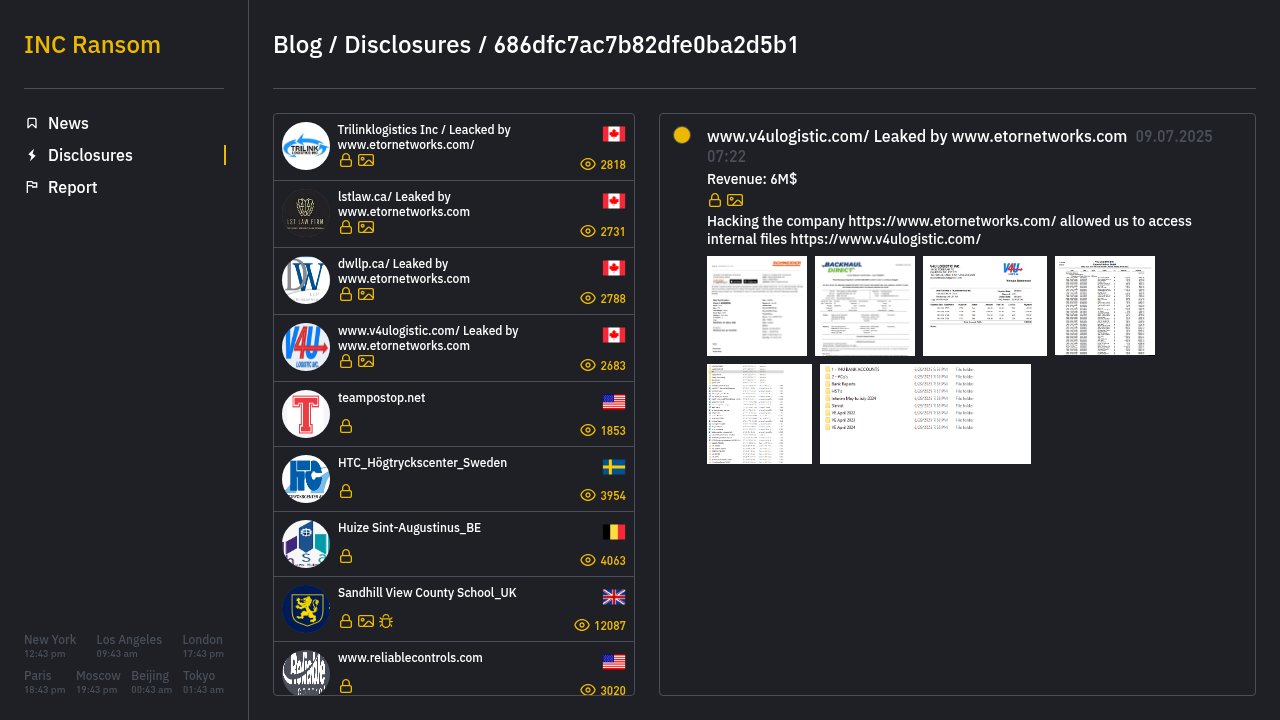Image resolution: width=1280 pixels, height=720 pixels.
Task: Open the dwllp.ca disclosure entry
Action: (x=454, y=281)
